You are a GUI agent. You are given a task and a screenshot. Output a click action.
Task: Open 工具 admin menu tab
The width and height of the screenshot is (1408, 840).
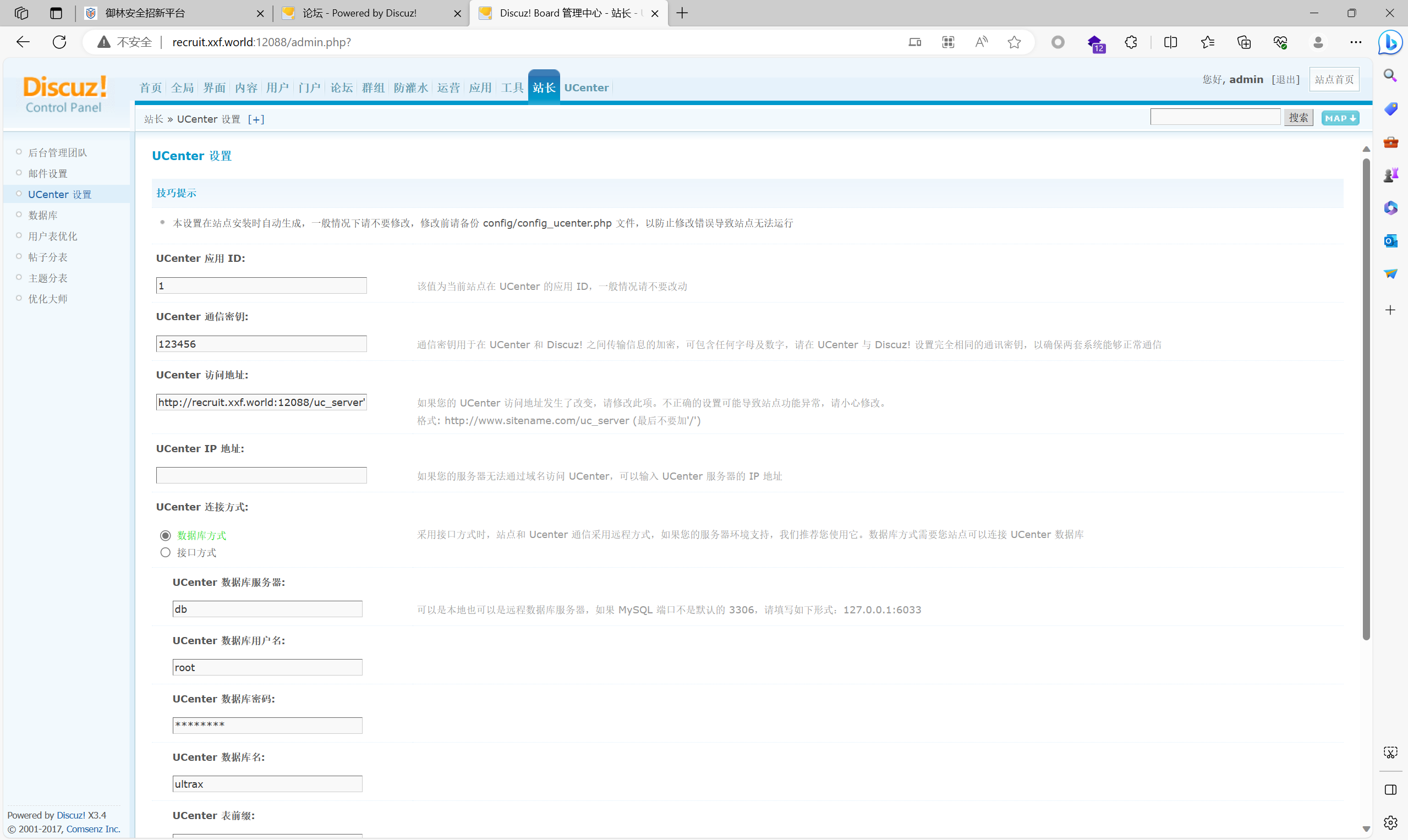(512, 87)
